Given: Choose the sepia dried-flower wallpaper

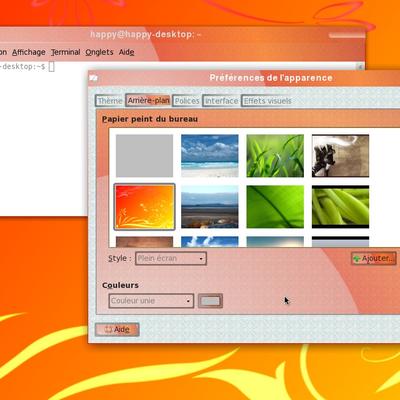Looking at the screenshot, I should point(340,156).
